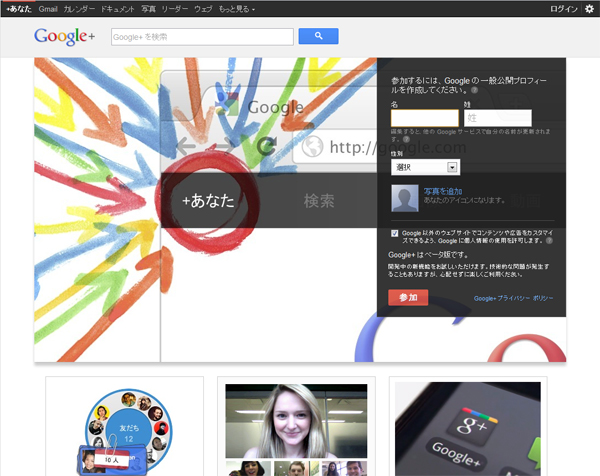Click the blue search magnifier button
The width and height of the screenshot is (600, 476).
pos(318,36)
